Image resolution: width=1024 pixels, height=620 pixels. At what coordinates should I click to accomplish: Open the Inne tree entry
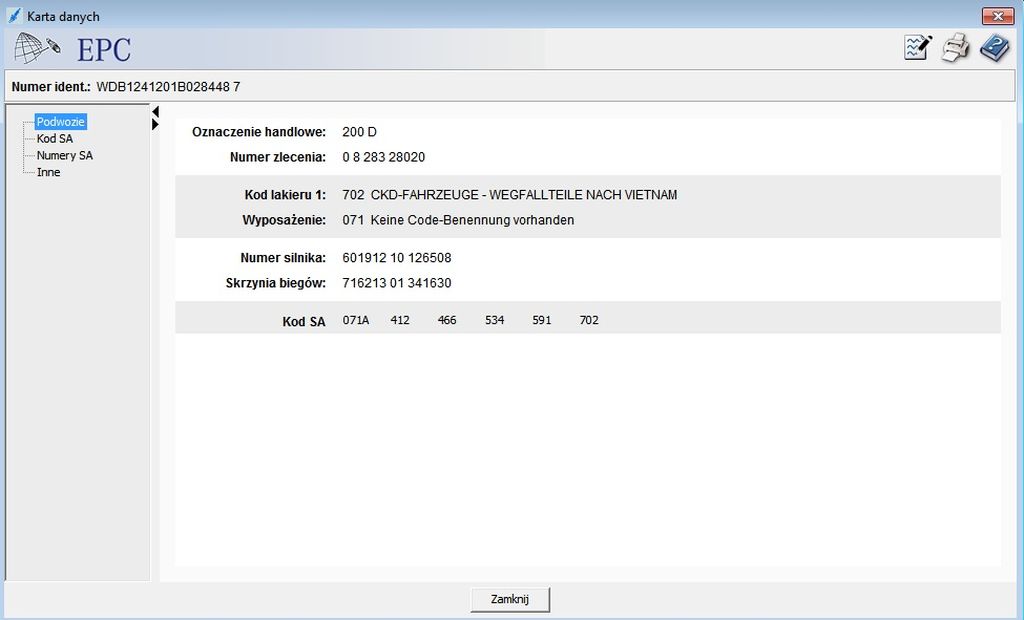(x=48, y=173)
